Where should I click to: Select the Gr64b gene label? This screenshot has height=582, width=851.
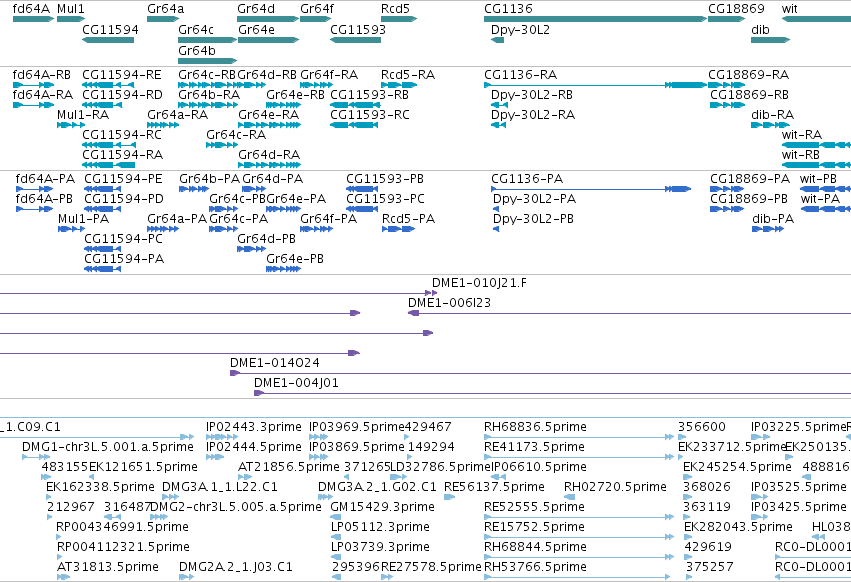click(197, 50)
